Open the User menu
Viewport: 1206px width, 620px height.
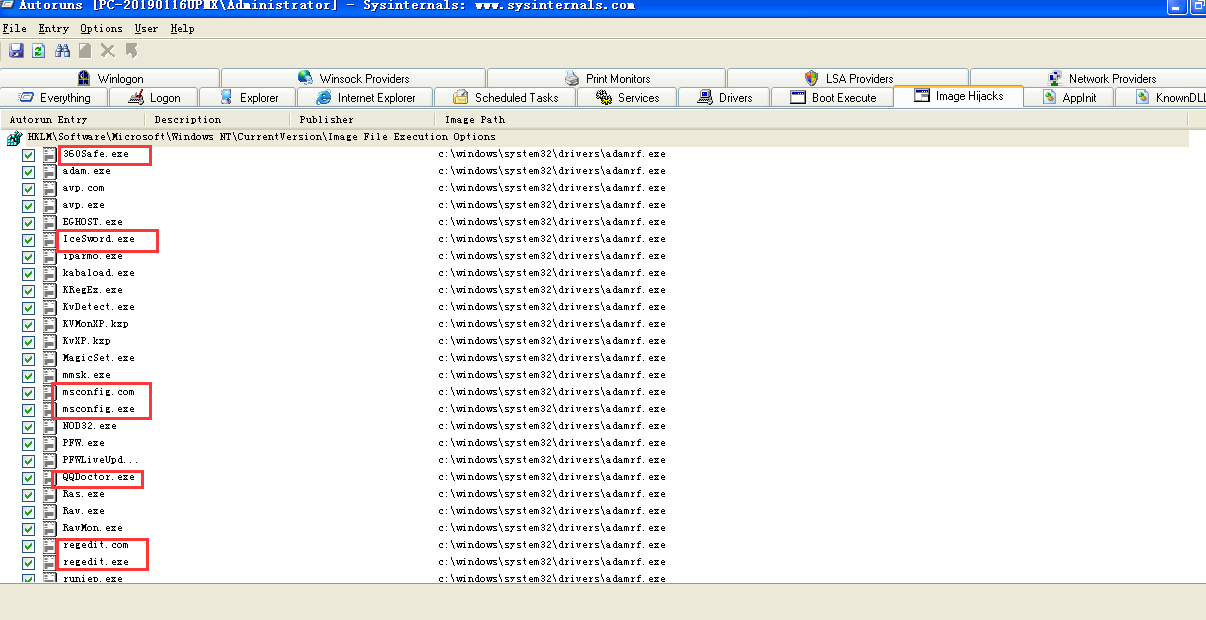coord(146,29)
